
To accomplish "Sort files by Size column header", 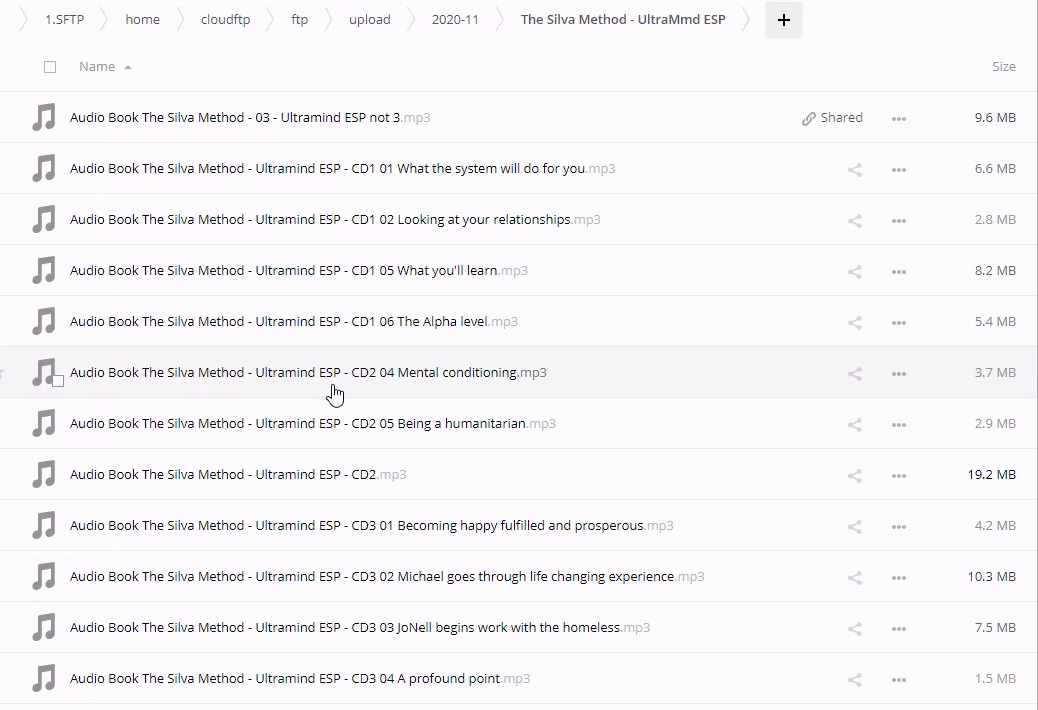I will tap(1003, 67).
